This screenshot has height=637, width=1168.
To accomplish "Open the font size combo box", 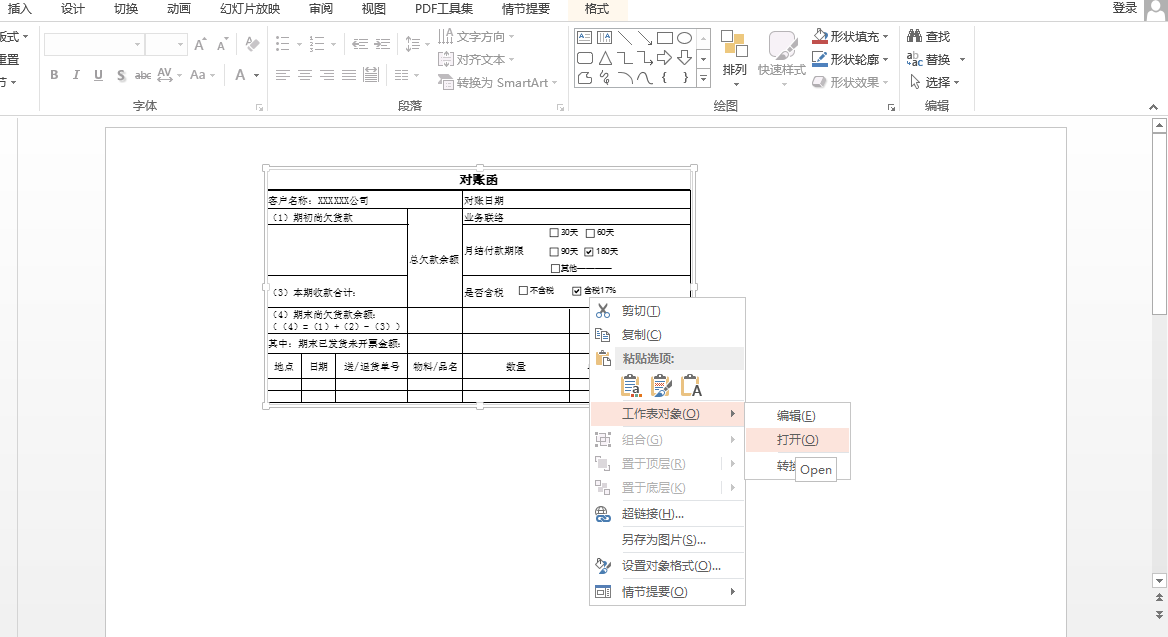I will coord(165,45).
